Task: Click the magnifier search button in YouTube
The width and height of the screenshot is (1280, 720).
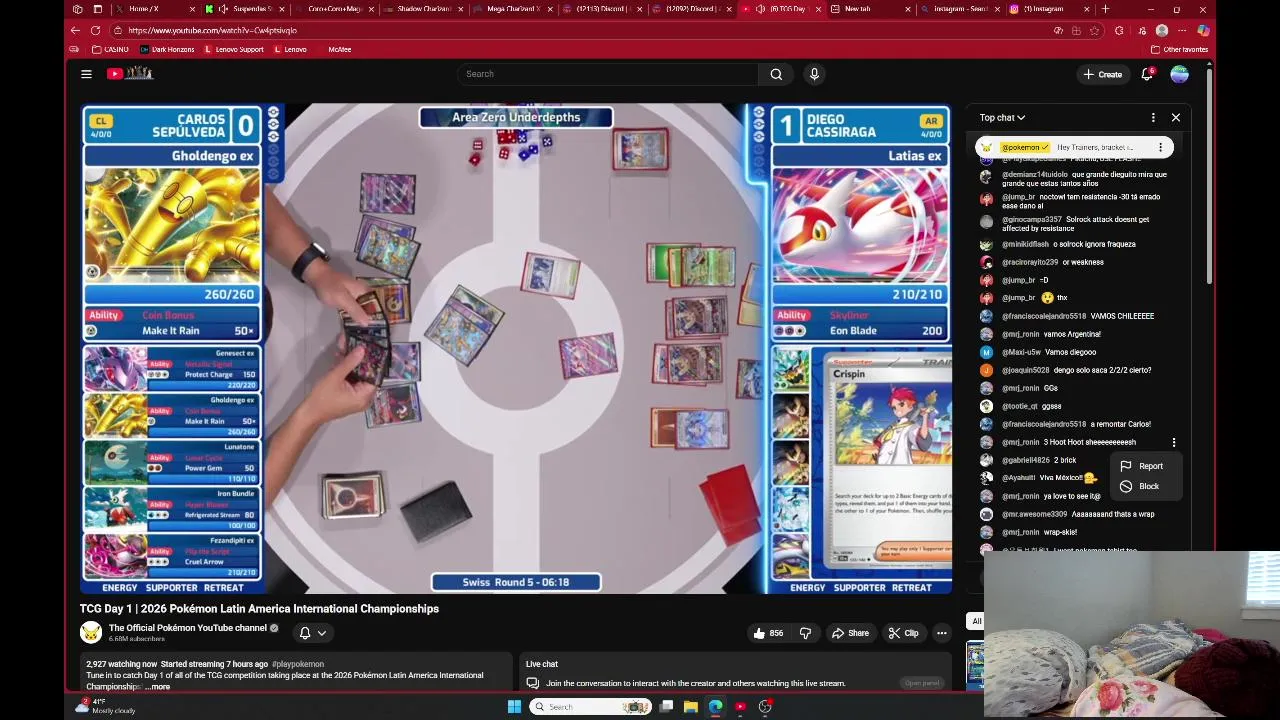Action: [x=776, y=74]
